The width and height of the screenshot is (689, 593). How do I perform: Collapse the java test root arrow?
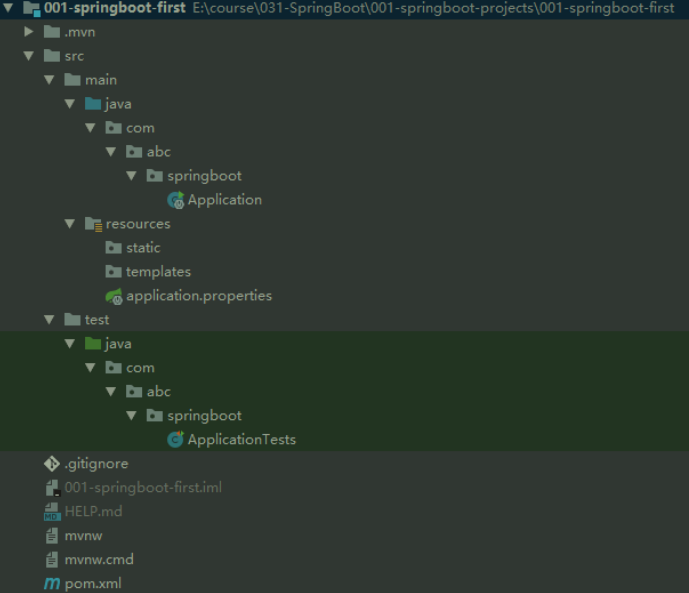70,344
